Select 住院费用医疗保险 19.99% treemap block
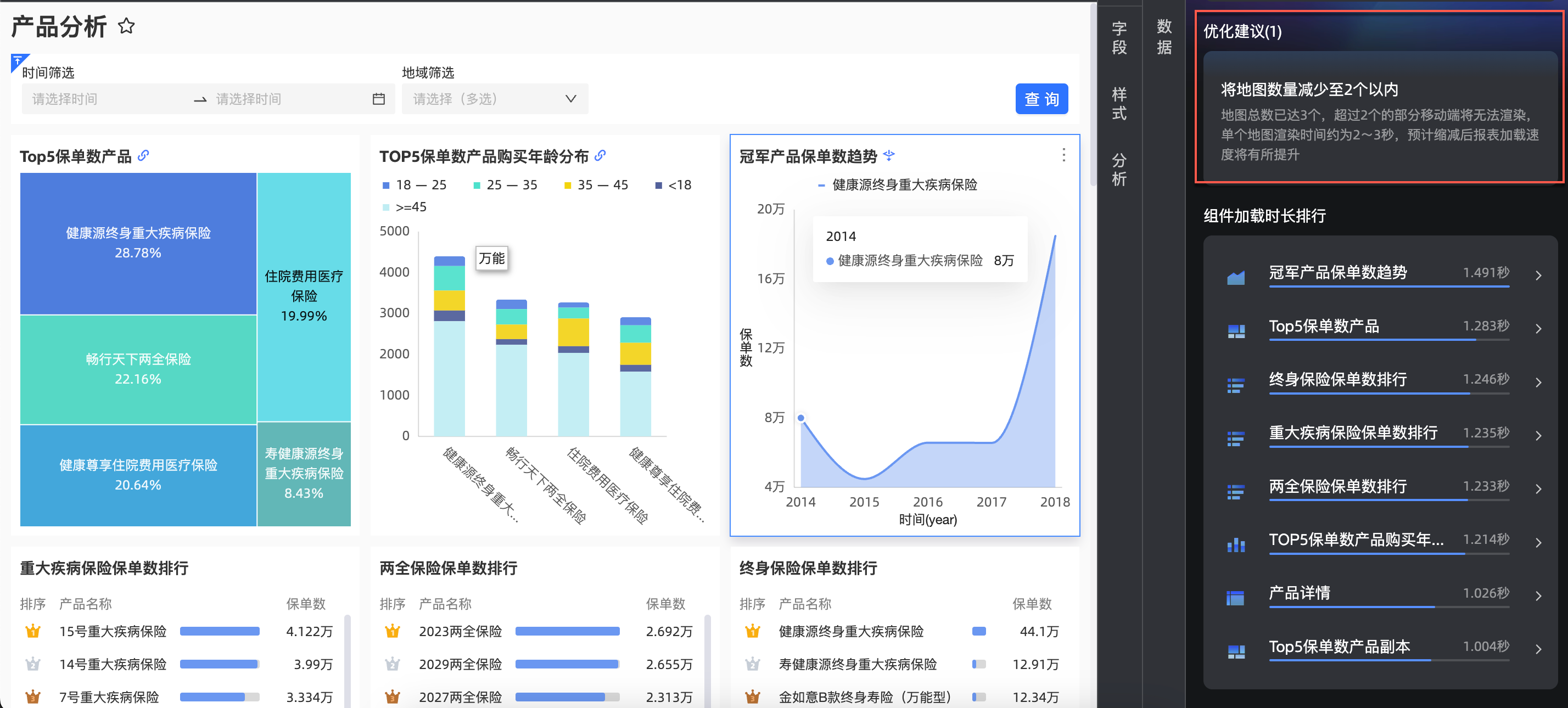Image resolution: width=1568 pixels, height=708 pixels. pyautogui.click(x=304, y=296)
